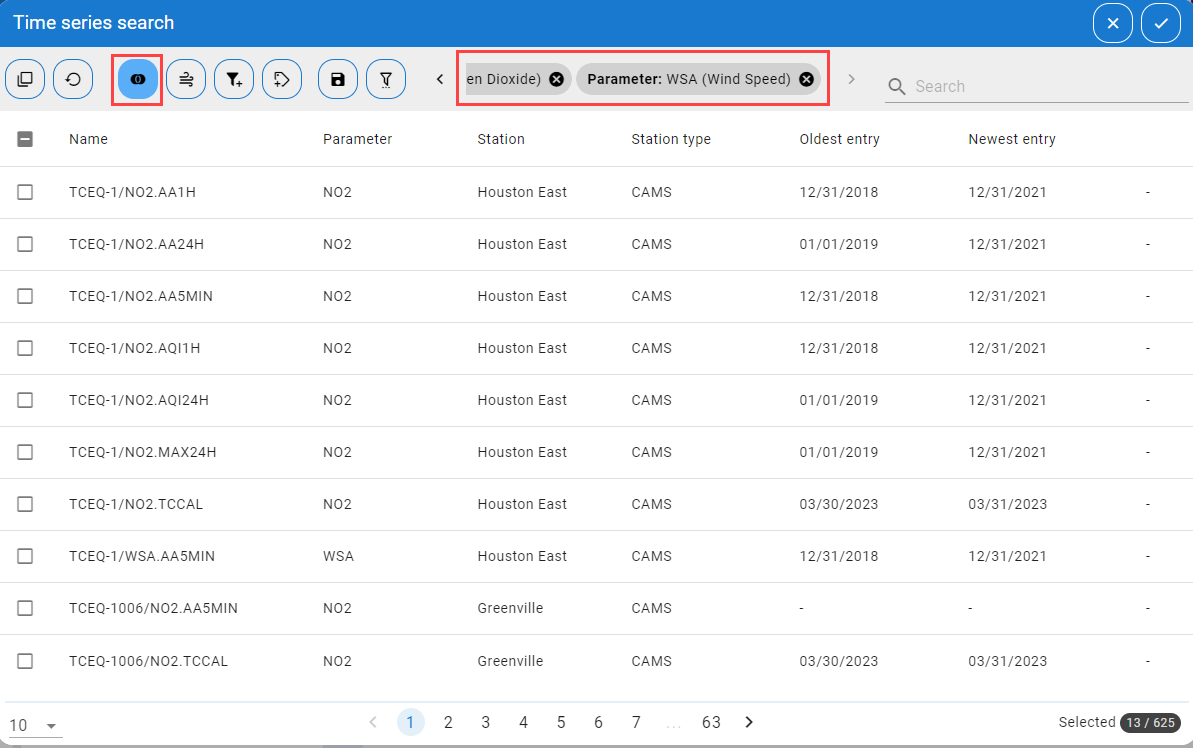Screen dimensions: 1193x748
Task: Confirm selection with the checkmark button
Action: tap(1161, 23)
